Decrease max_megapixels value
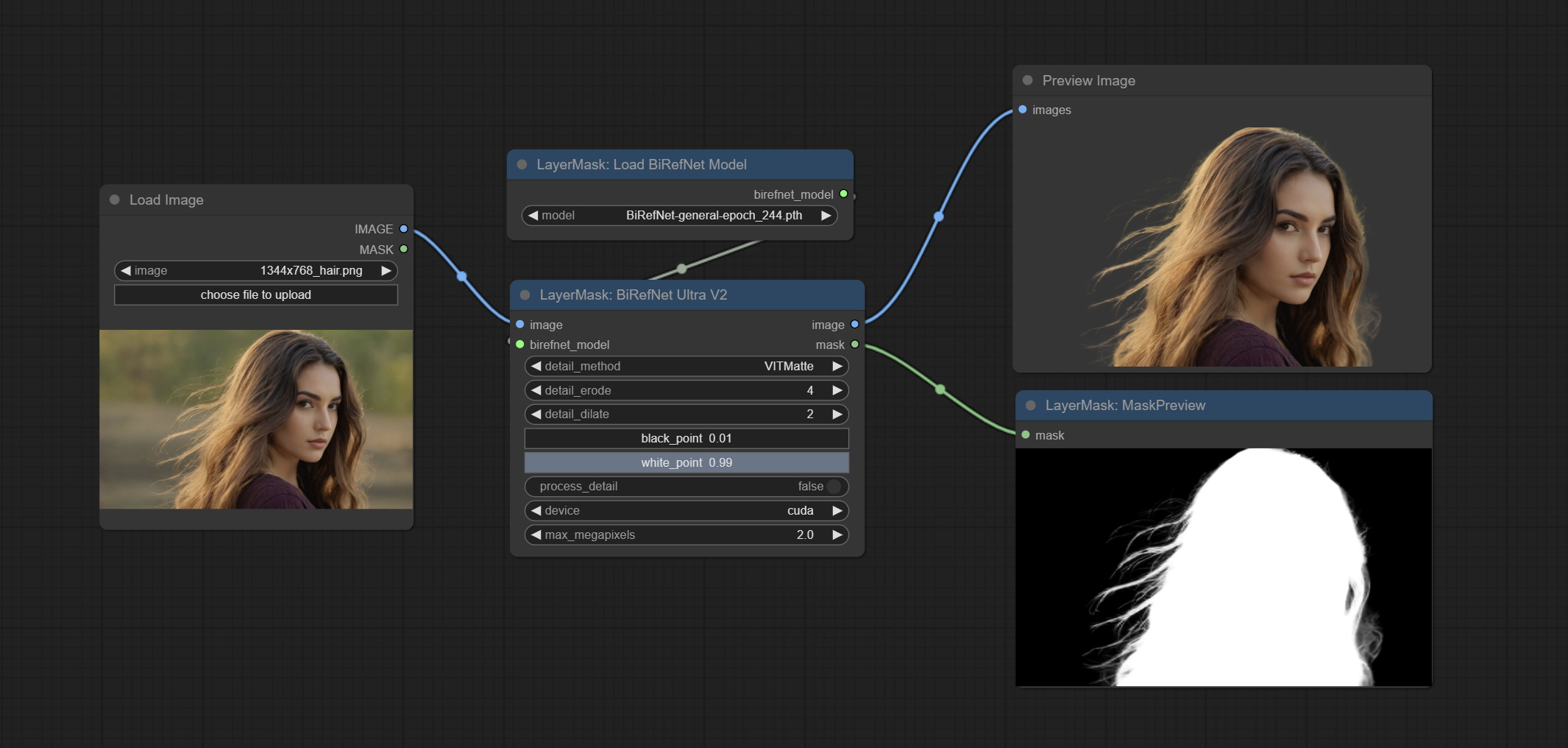 (x=536, y=534)
